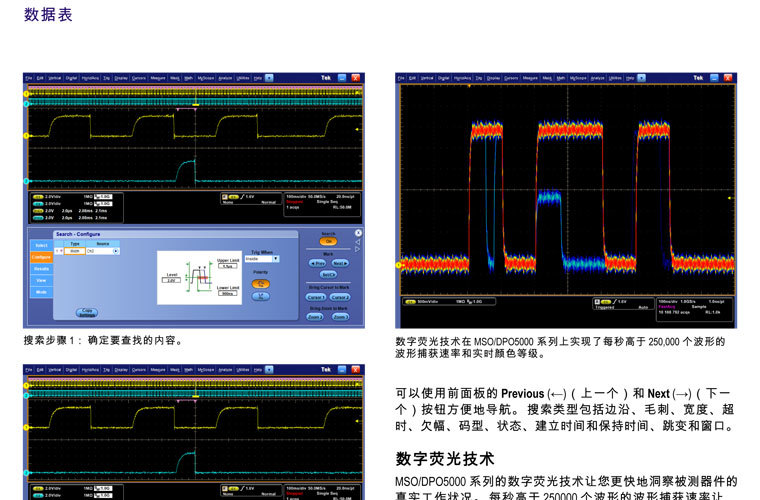Viewport: 760px width, 500px height.
Task: Open the search Source dropdown arrow
Action: click(x=116, y=251)
